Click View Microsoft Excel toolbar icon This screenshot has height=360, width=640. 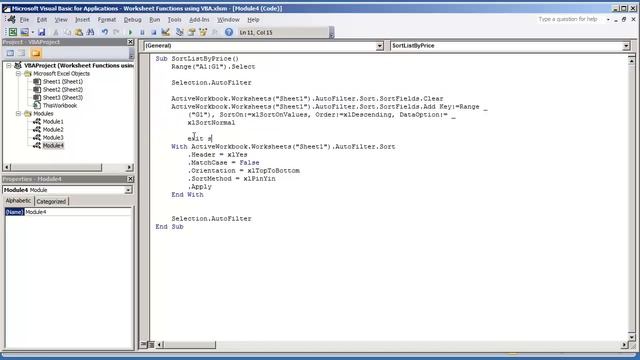click(x=13, y=32)
